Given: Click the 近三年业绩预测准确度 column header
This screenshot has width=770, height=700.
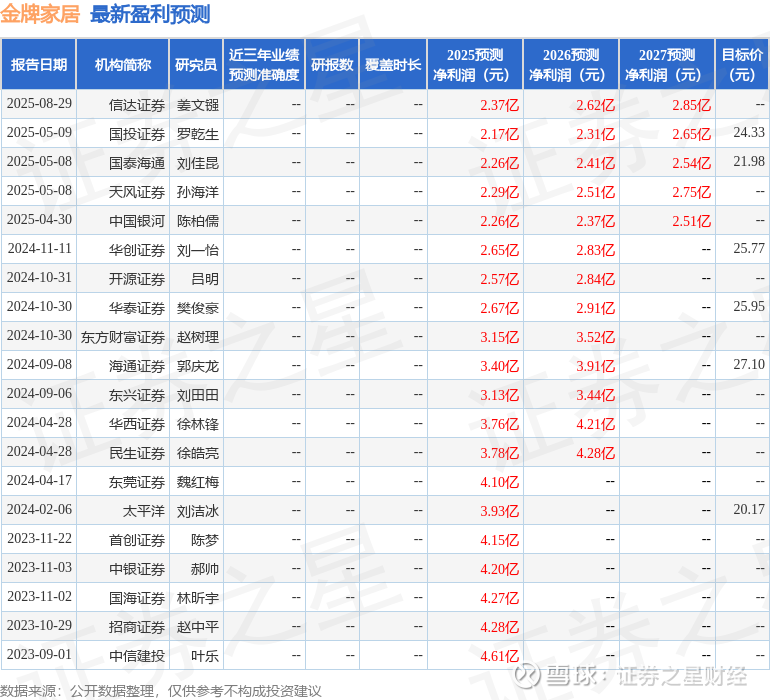Looking at the screenshot, I should click(264, 64).
